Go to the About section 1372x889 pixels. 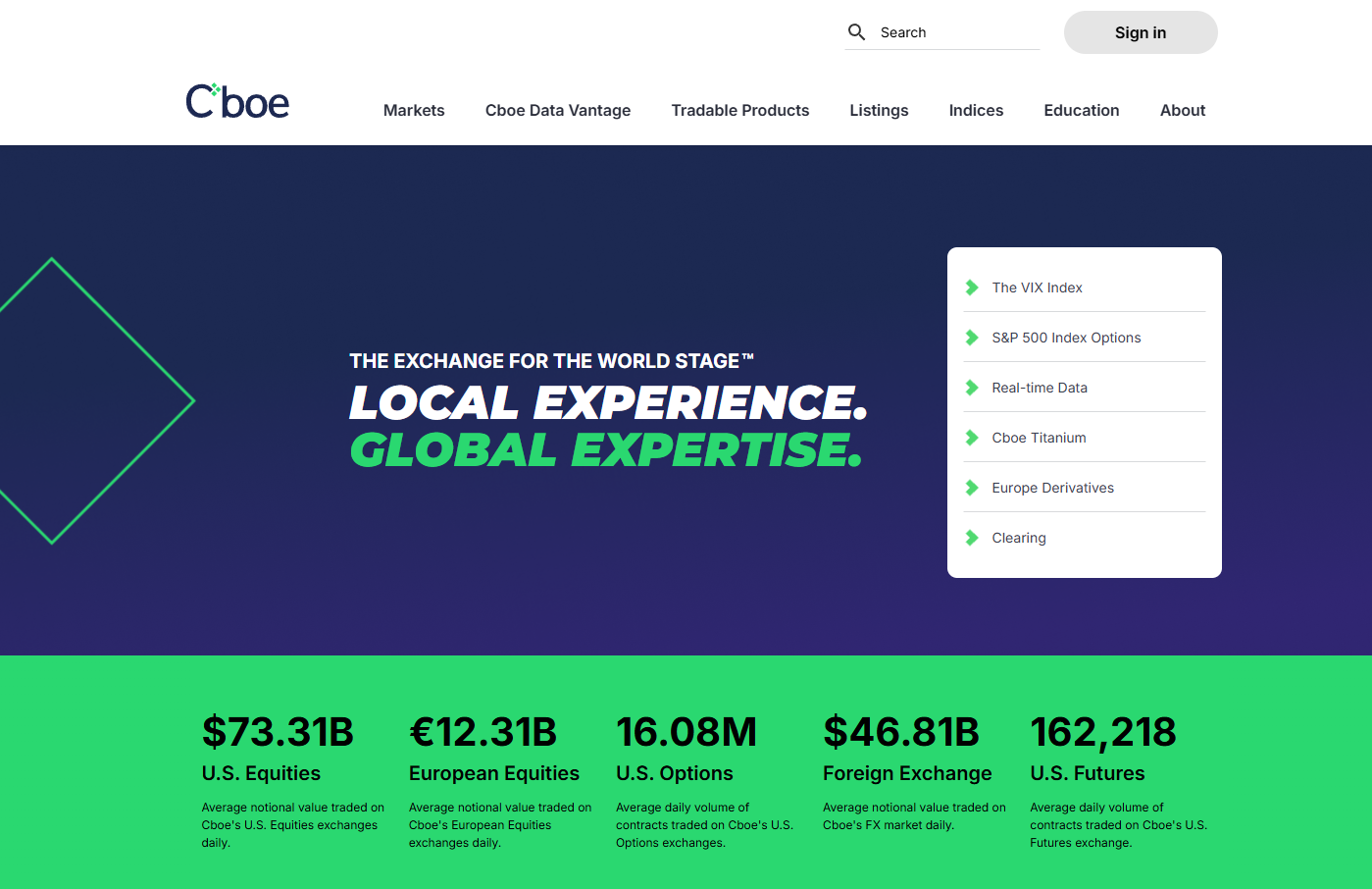click(1182, 111)
